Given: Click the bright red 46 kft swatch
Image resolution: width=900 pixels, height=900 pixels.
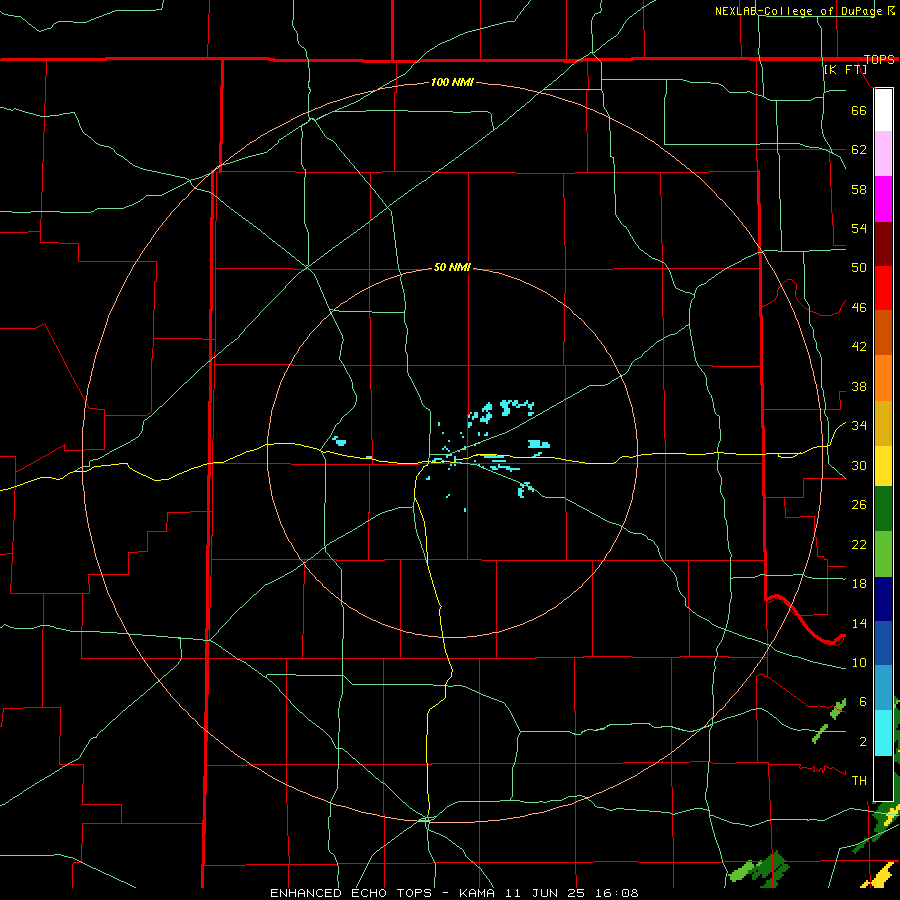Looking at the screenshot, I should (883, 289).
